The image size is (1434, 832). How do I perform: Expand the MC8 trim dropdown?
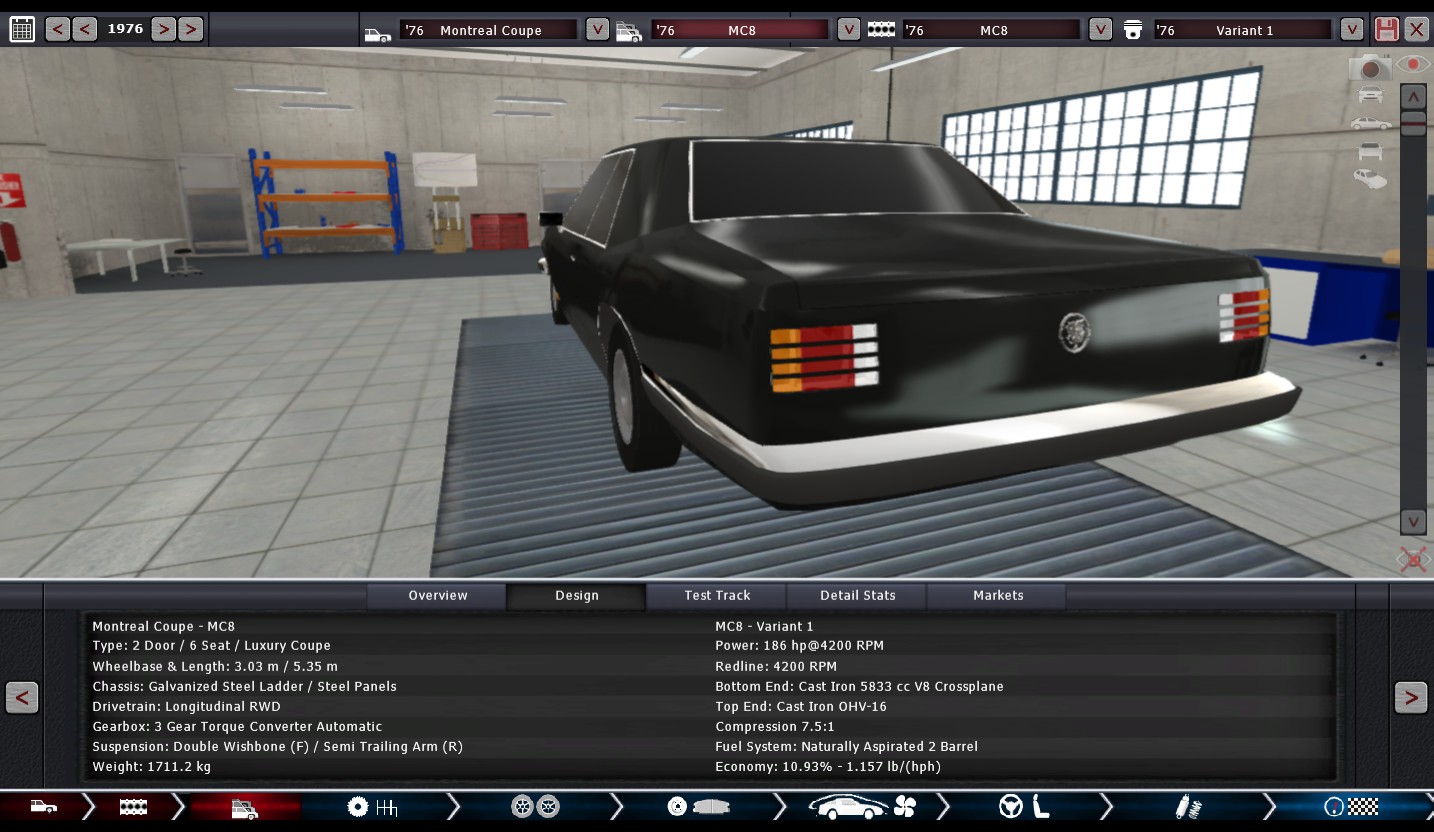[x=849, y=29]
